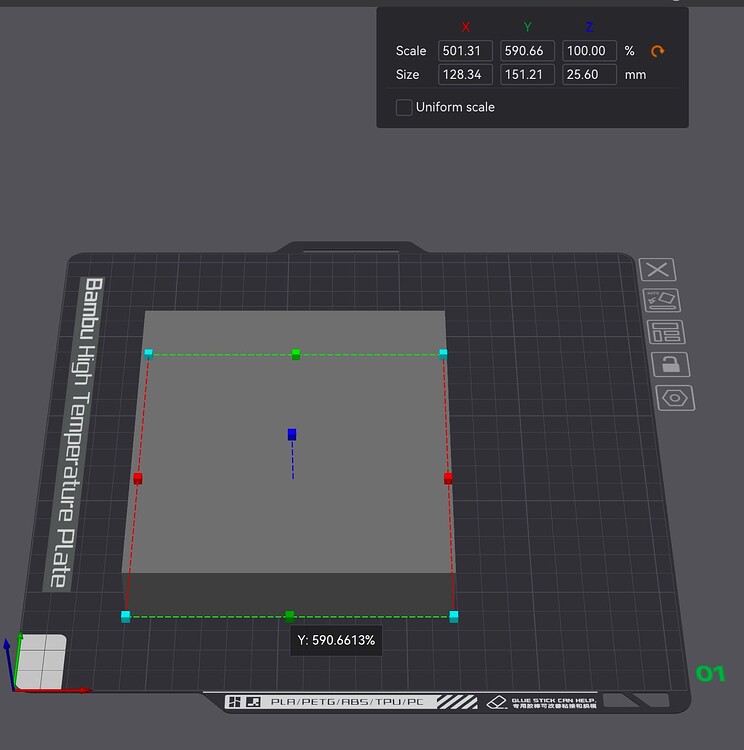Enable the Uniform scale checkbox
The height and width of the screenshot is (750, 744).
[404, 107]
